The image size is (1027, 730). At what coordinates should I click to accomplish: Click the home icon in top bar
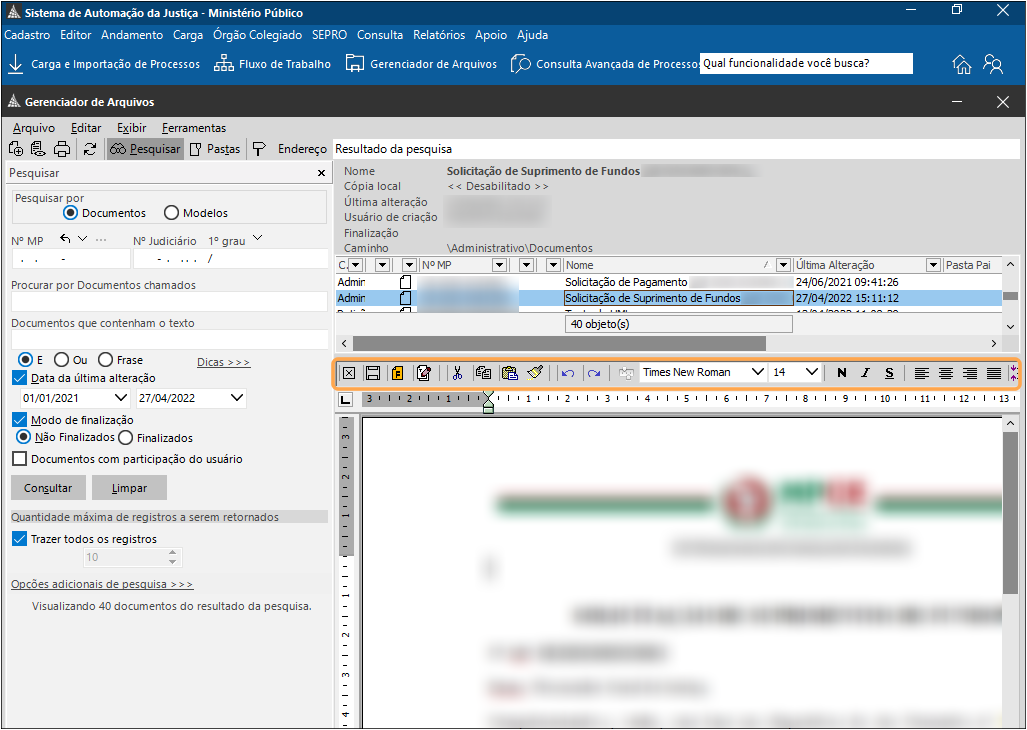click(962, 64)
